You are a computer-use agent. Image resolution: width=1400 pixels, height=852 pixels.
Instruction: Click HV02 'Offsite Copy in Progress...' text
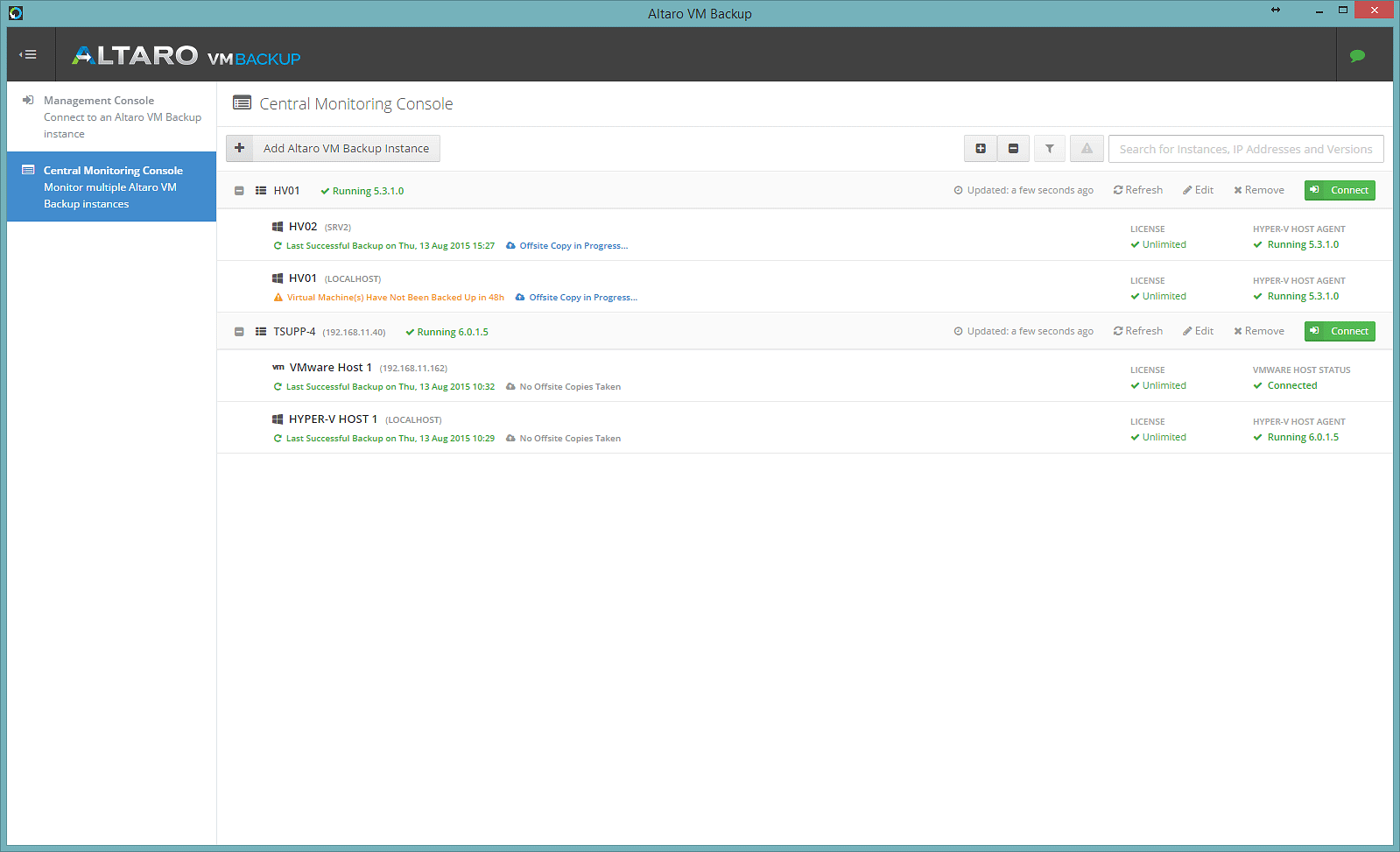coord(573,246)
